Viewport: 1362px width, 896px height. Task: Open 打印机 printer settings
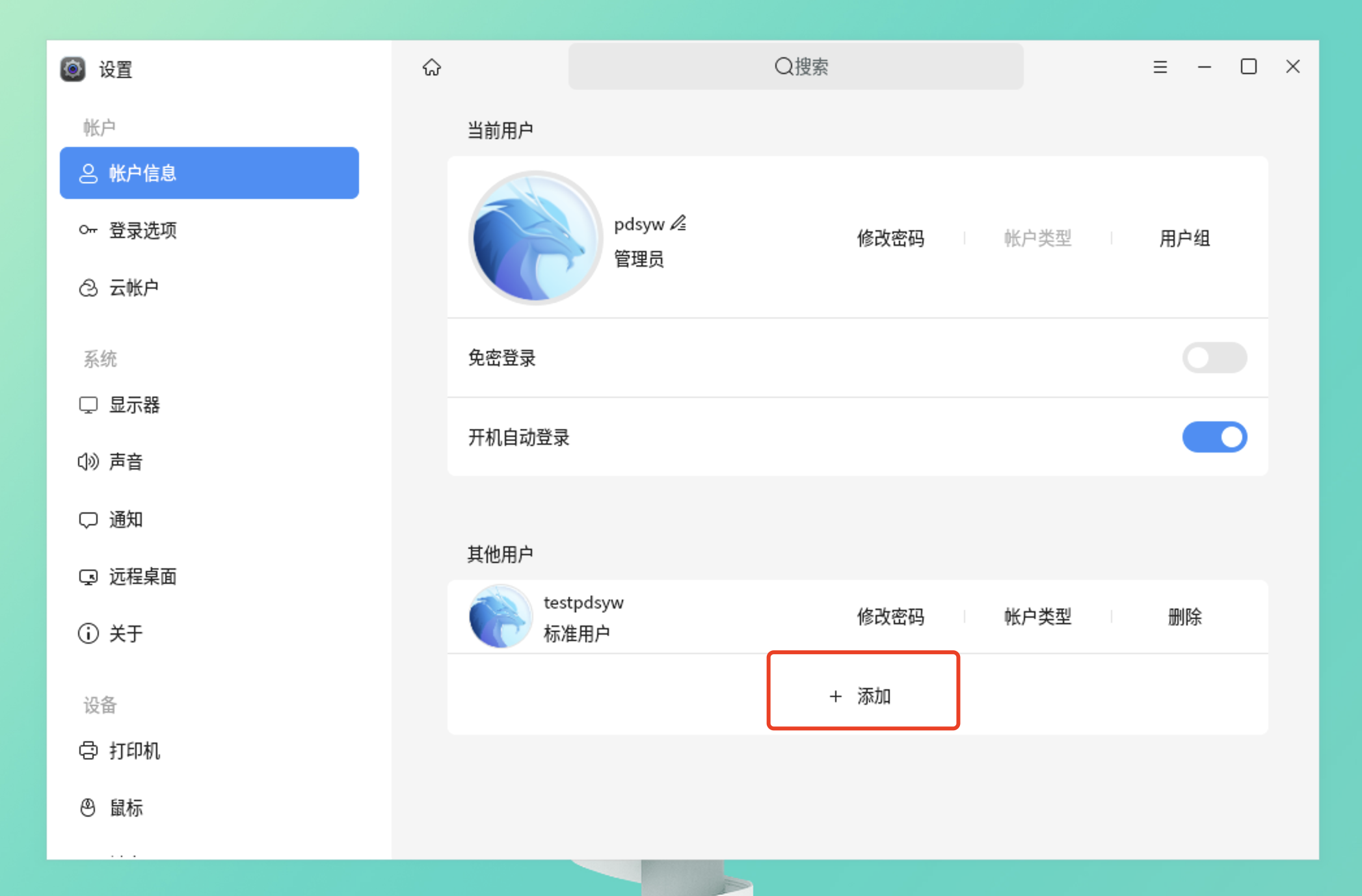134,751
